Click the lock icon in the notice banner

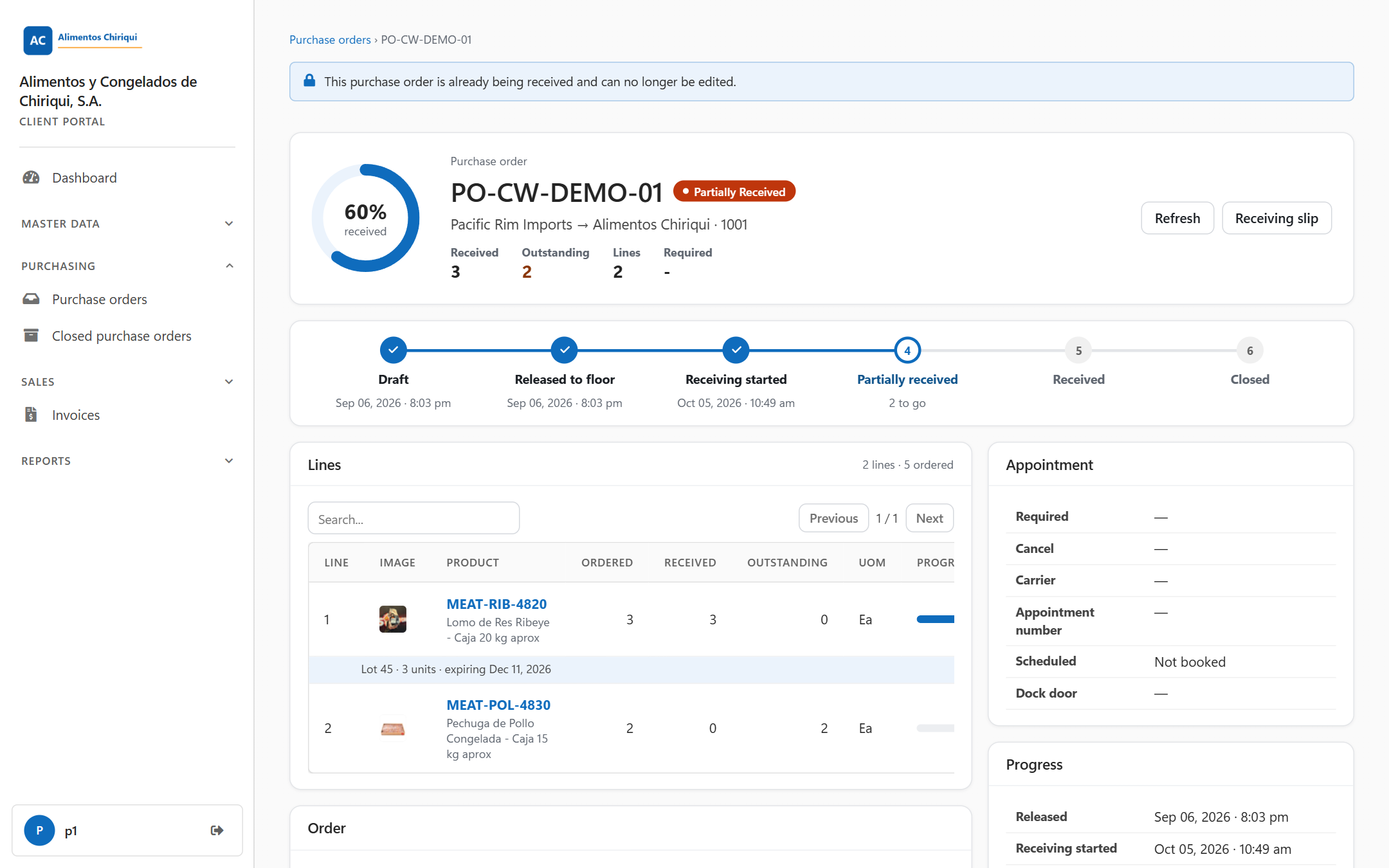309,81
